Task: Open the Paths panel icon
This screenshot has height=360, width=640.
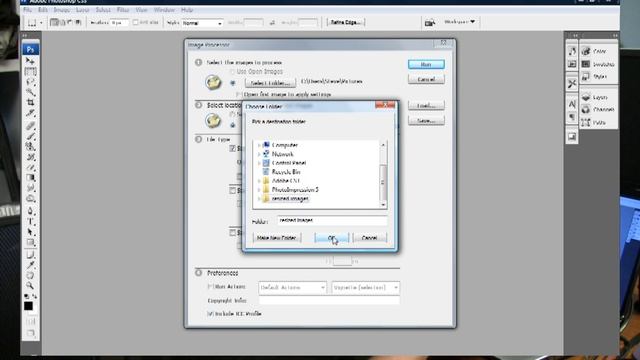Action: (x=586, y=122)
